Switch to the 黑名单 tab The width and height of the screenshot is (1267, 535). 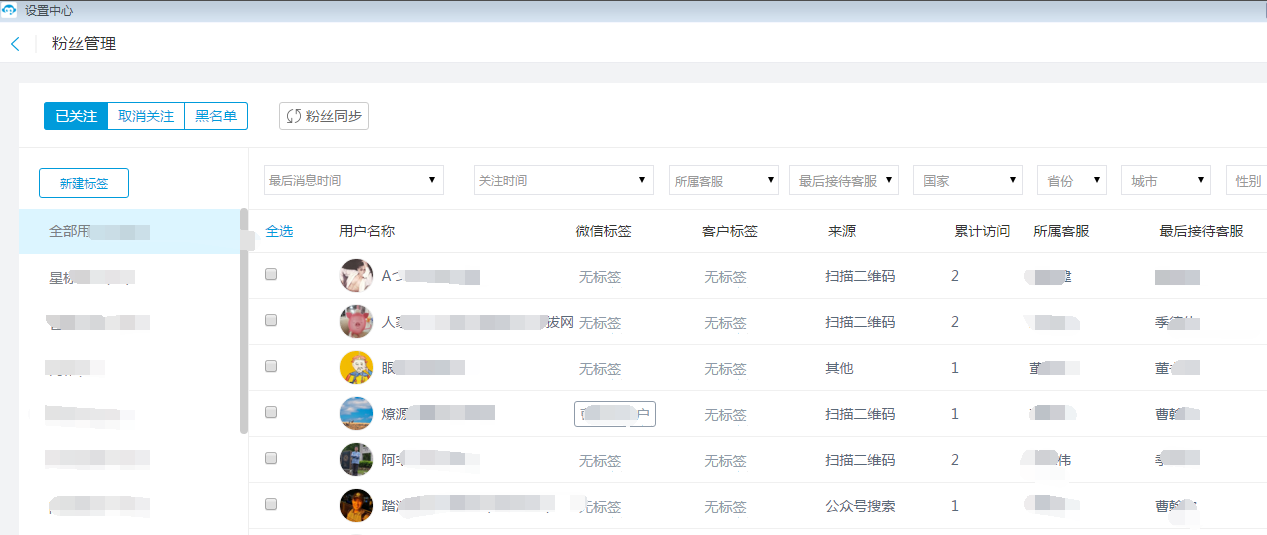click(x=216, y=116)
